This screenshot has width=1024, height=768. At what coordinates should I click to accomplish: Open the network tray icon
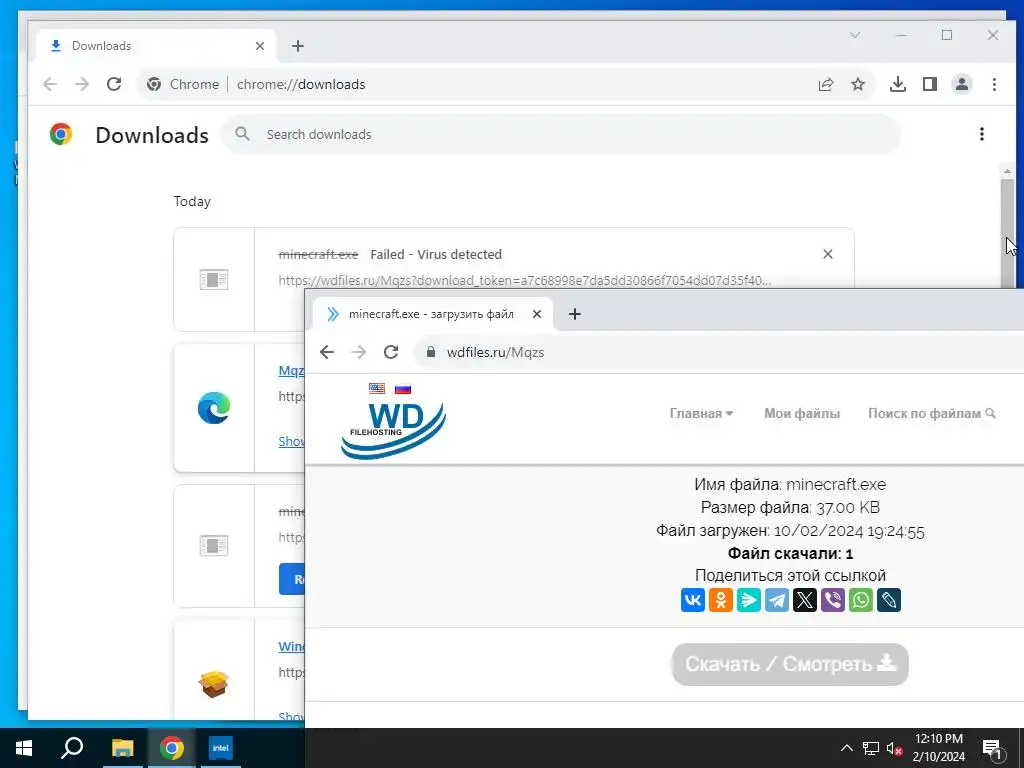click(871, 748)
